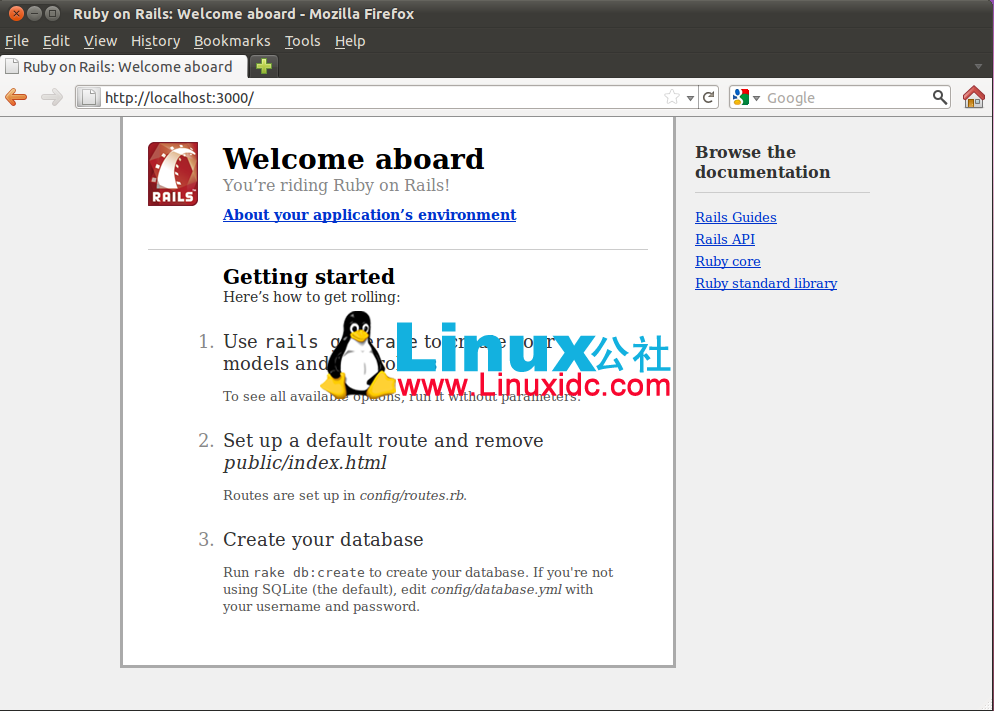Click the back arrow navigation button
Viewport: 994px width, 711px height.
pyautogui.click(x=16, y=97)
